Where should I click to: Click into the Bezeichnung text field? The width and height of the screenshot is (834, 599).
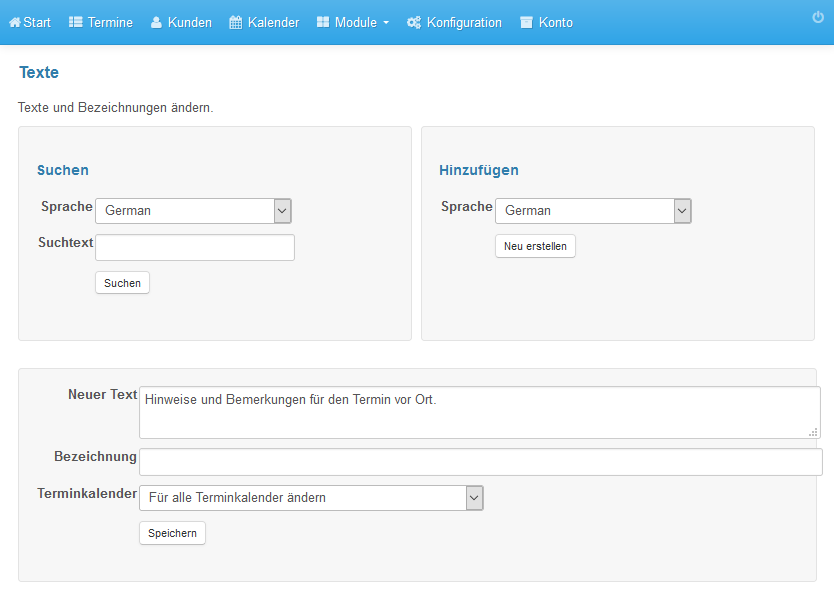[481, 462]
